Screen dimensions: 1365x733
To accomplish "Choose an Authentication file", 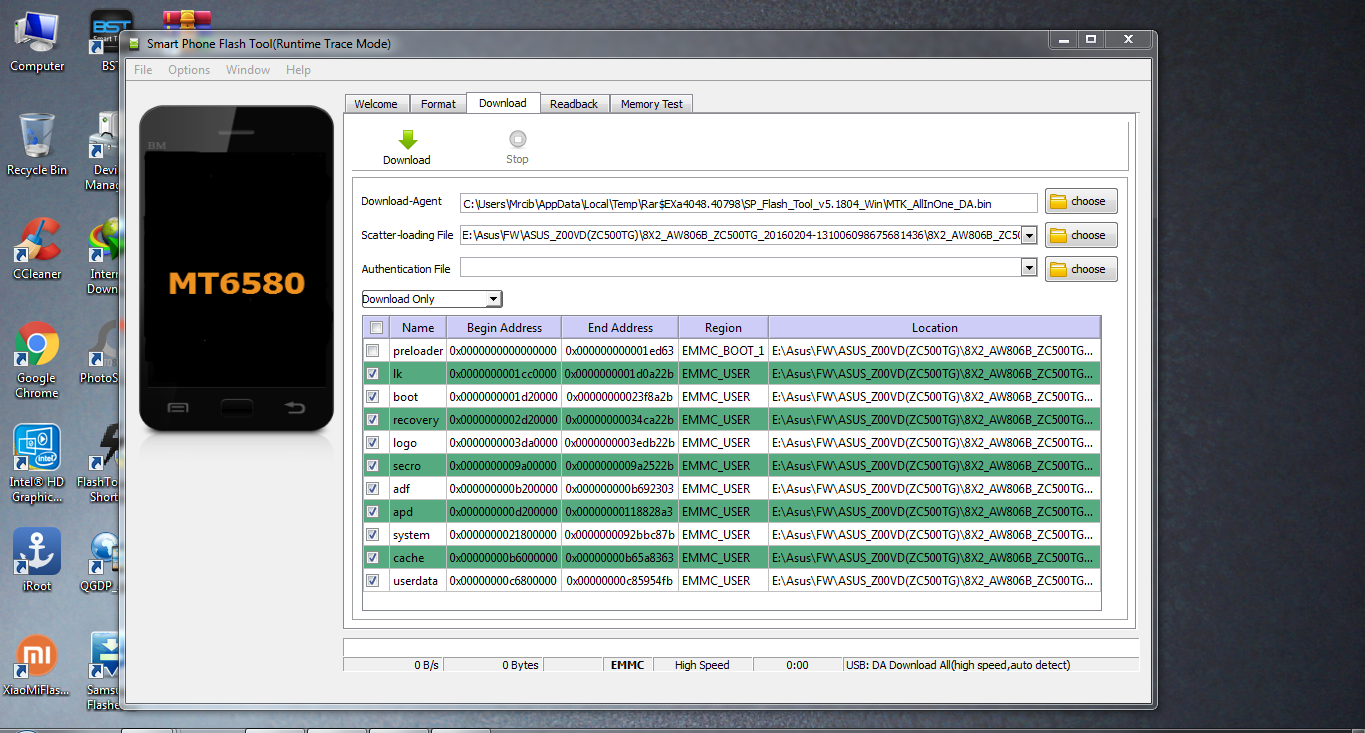I will tap(1081, 269).
